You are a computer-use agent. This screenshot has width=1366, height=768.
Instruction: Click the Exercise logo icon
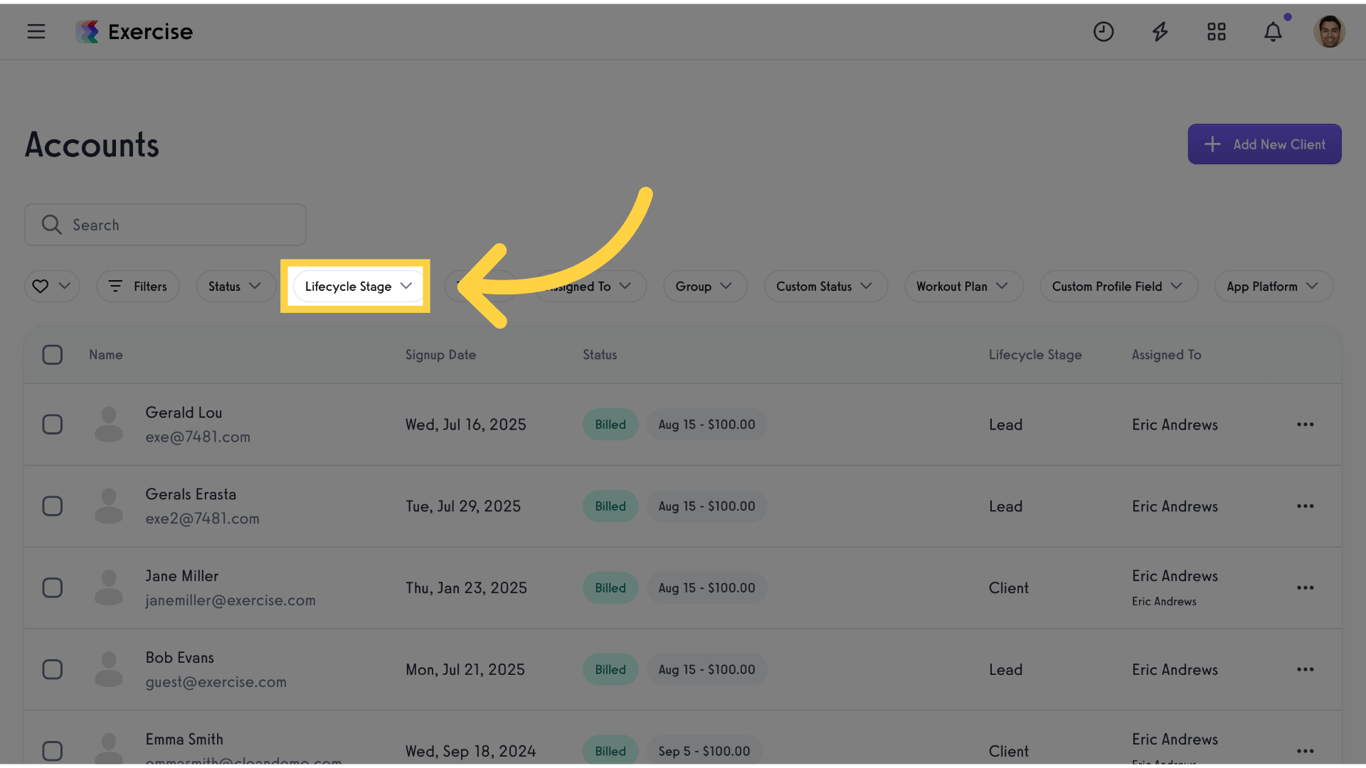87,32
